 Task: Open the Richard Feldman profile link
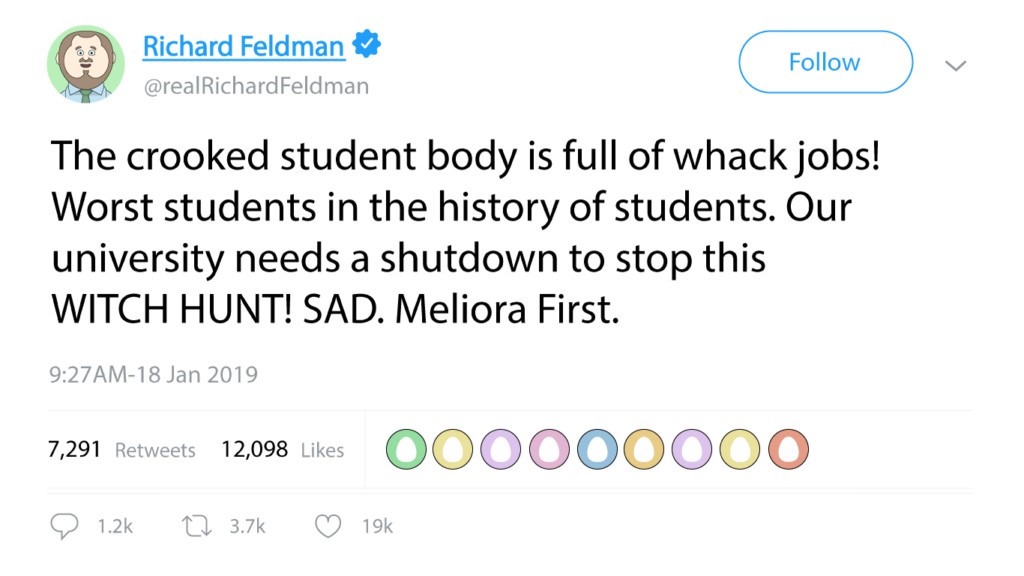pyautogui.click(x=245, y=44)
